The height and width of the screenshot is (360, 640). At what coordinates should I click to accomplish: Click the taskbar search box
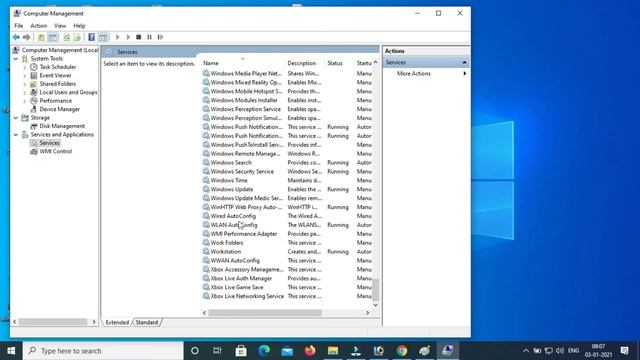(103, 351)
